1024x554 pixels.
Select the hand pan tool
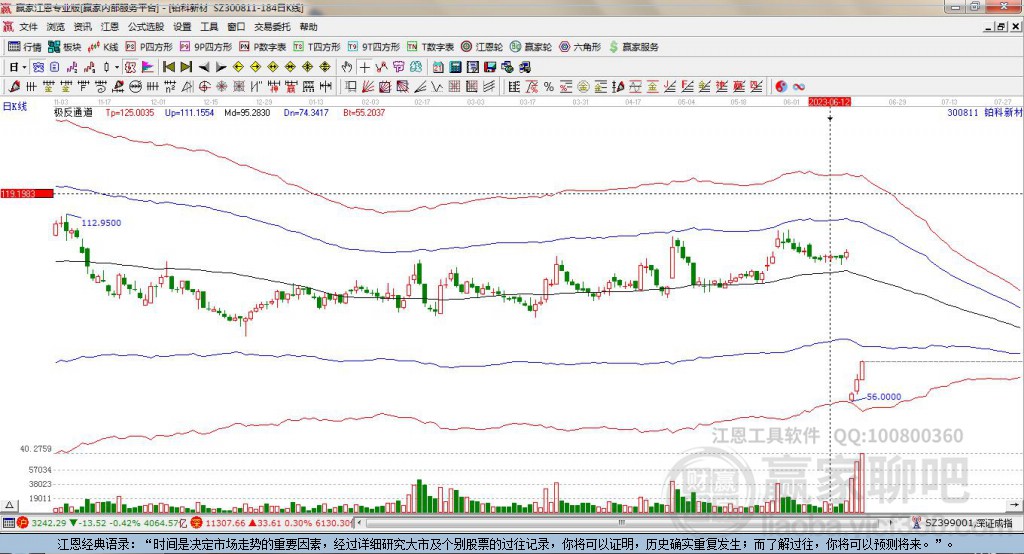(347, 67)
